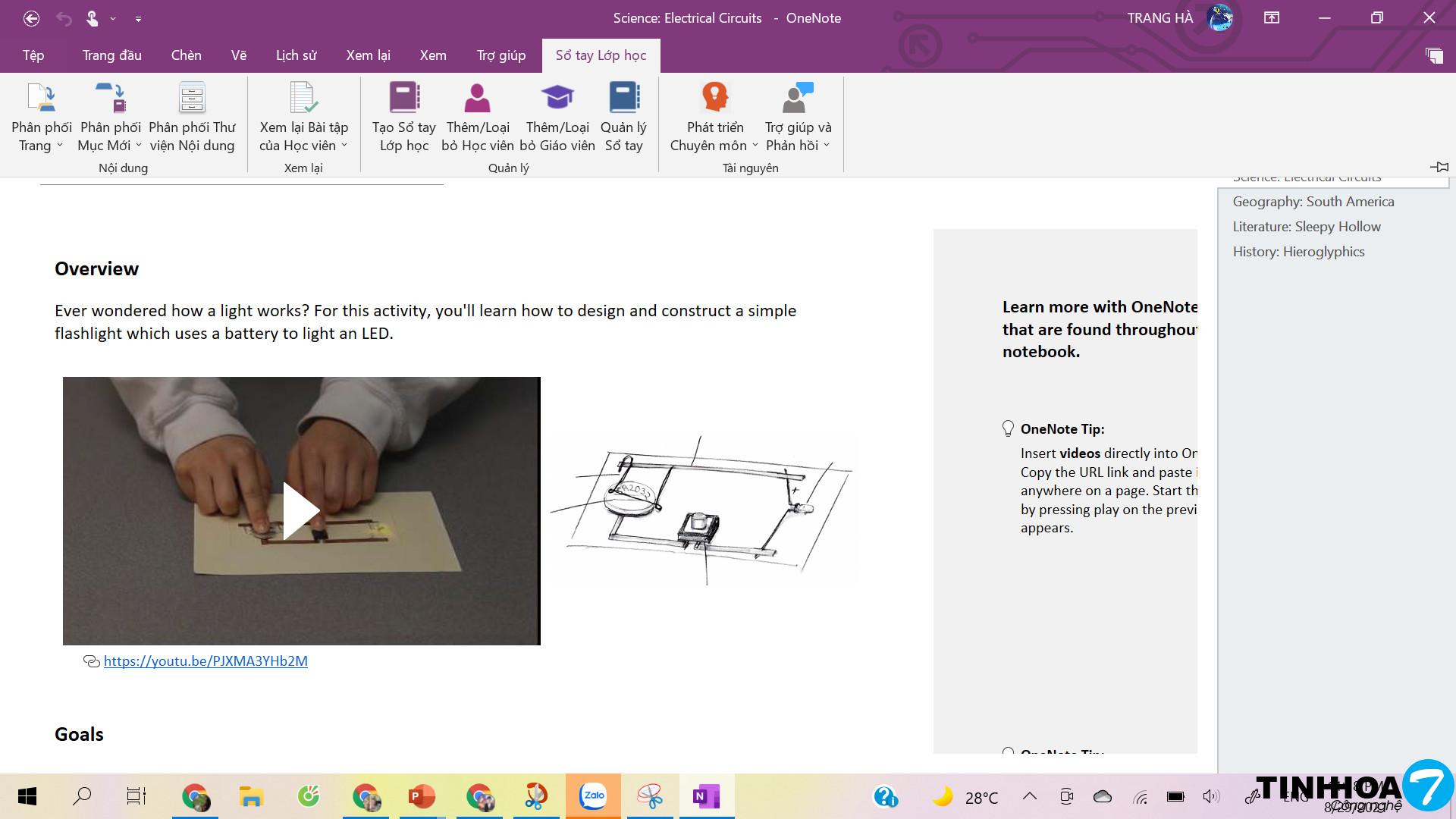
Task: Open Quản lý Sổ tay
Action: coord(623,99)
